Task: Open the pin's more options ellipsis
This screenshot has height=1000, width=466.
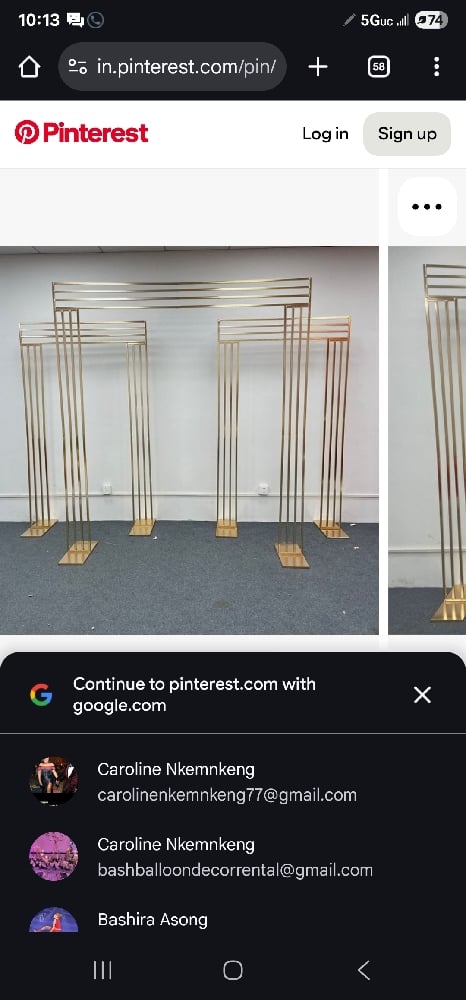Action: 426,207
